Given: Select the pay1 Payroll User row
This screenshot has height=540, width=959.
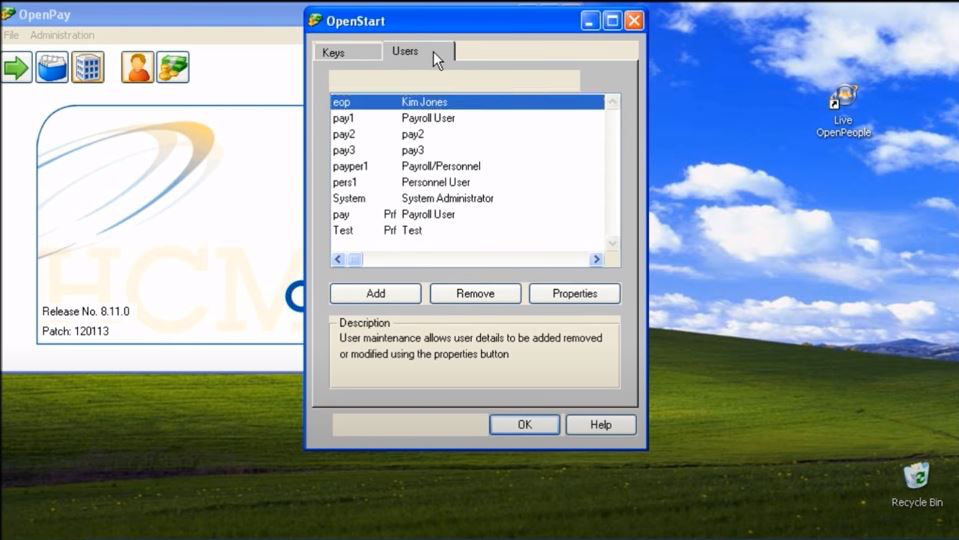Looking at the screenshot, I should pyautogui.click(x=467, y=118).
